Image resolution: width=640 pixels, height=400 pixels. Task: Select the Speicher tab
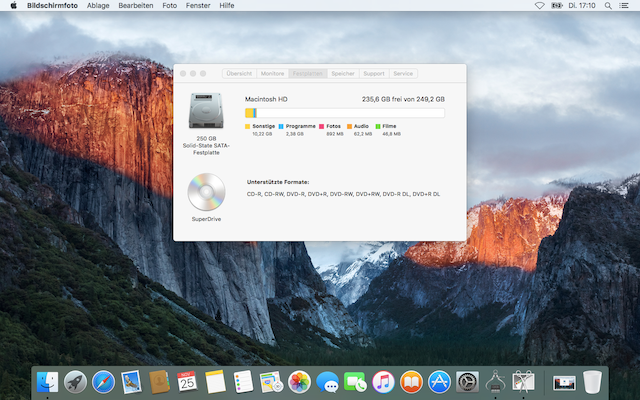click(343, 73)
